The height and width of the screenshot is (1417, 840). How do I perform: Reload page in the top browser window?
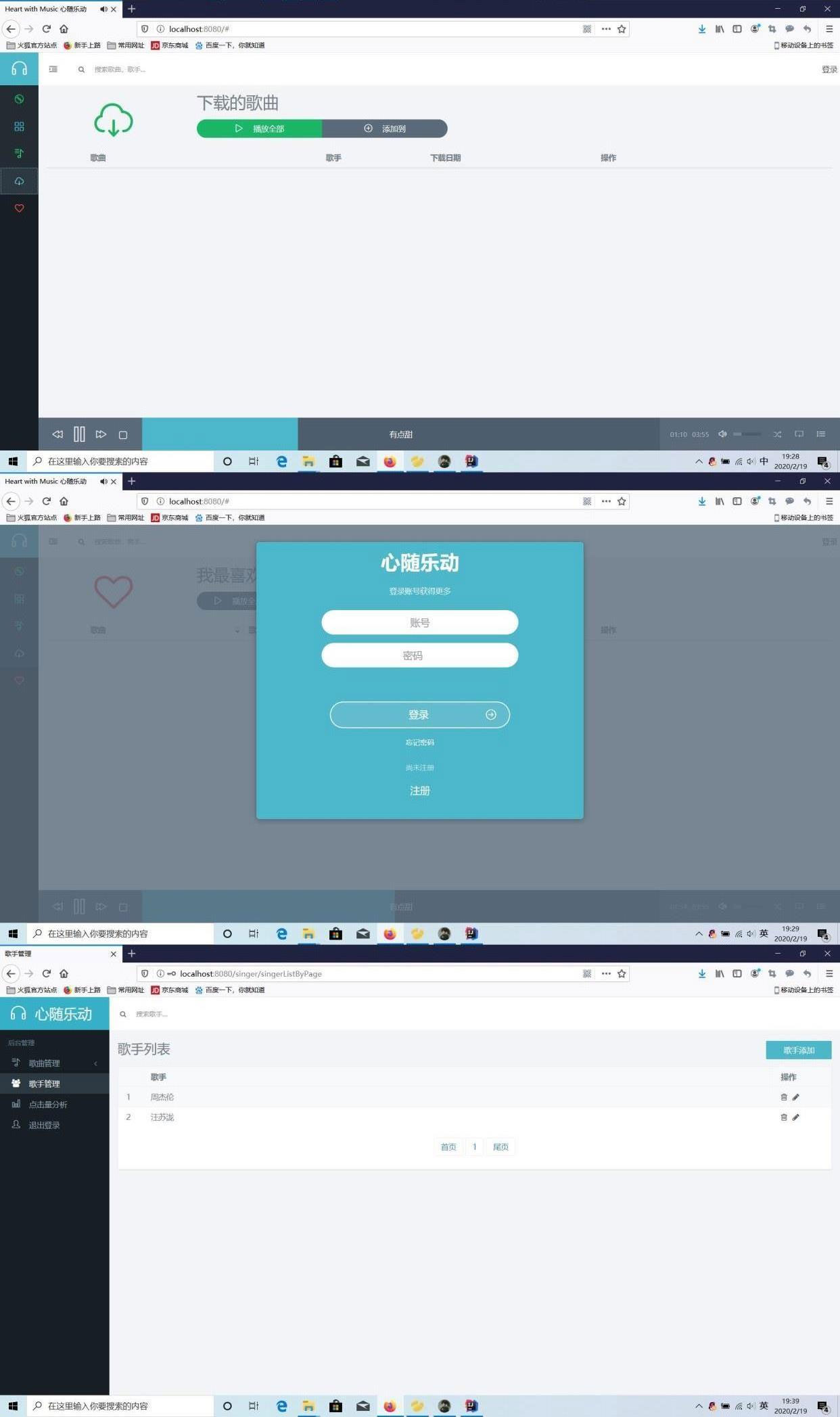point(46,28)
